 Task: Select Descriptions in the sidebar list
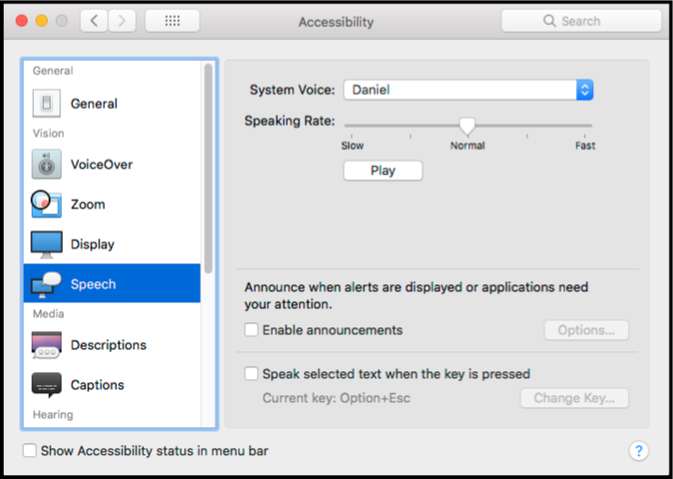(112, 345)
